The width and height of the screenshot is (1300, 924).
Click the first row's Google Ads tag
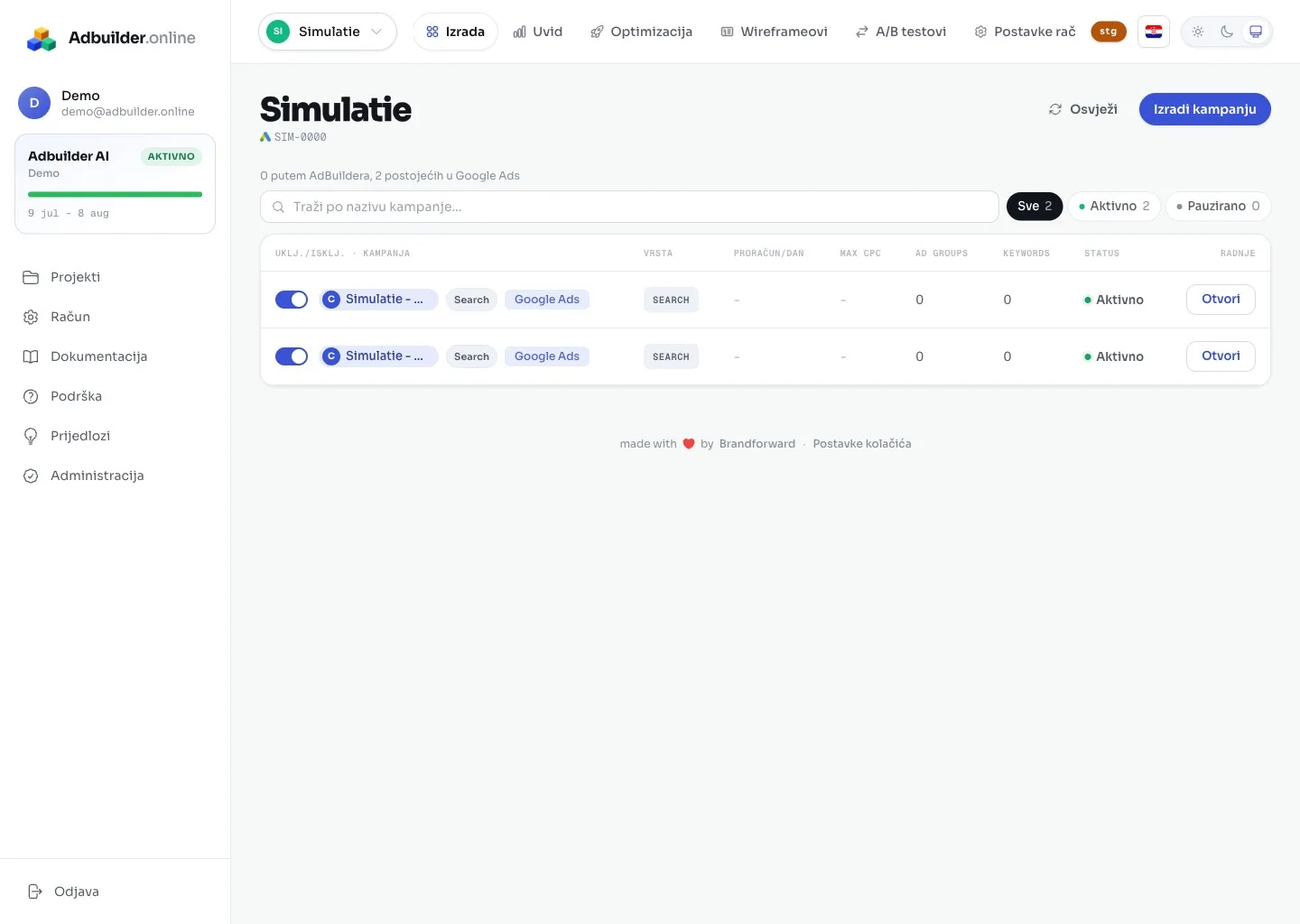[x=547, y=300]
